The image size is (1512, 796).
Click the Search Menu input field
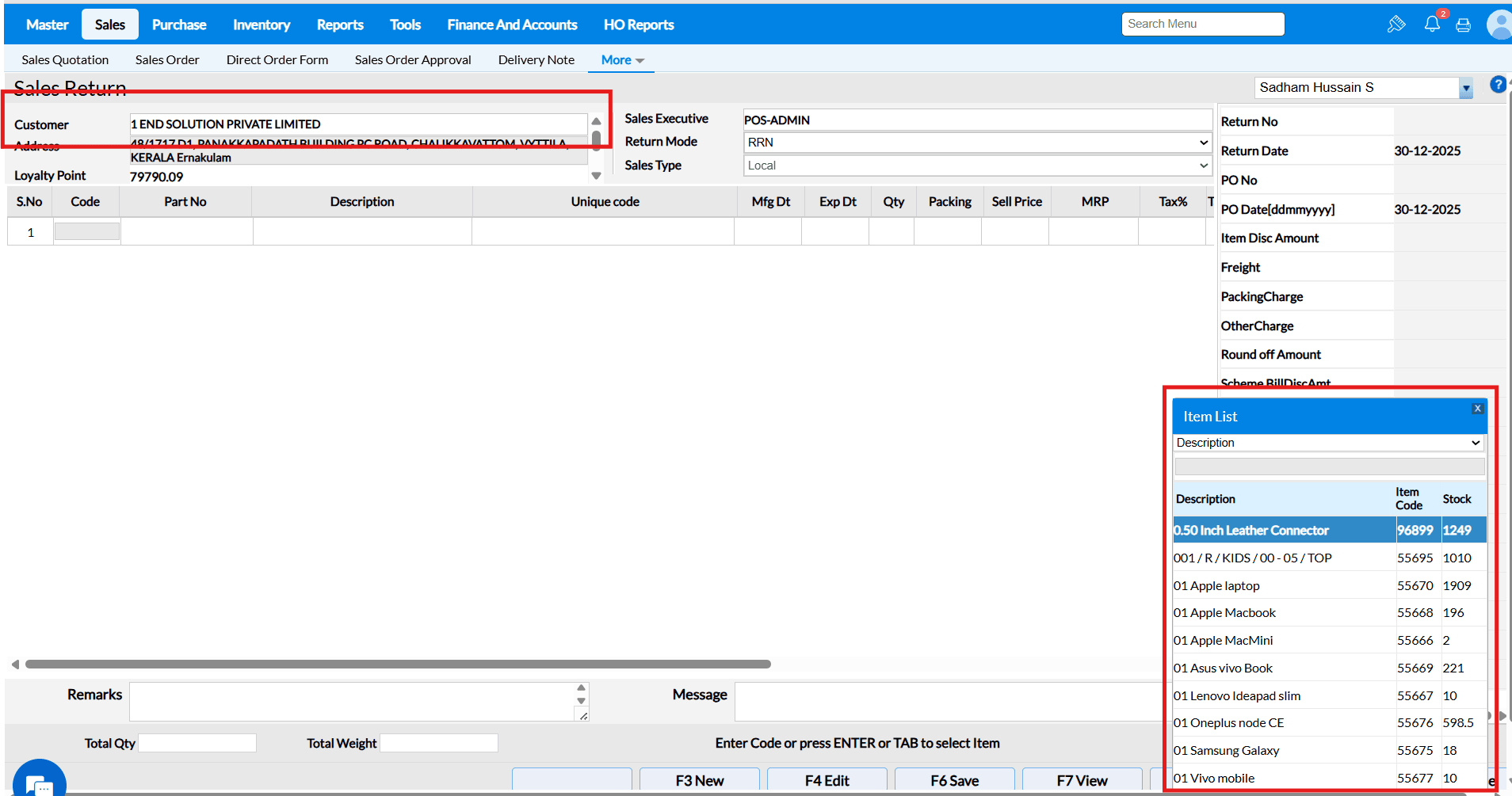click(x=1202, y=25)
